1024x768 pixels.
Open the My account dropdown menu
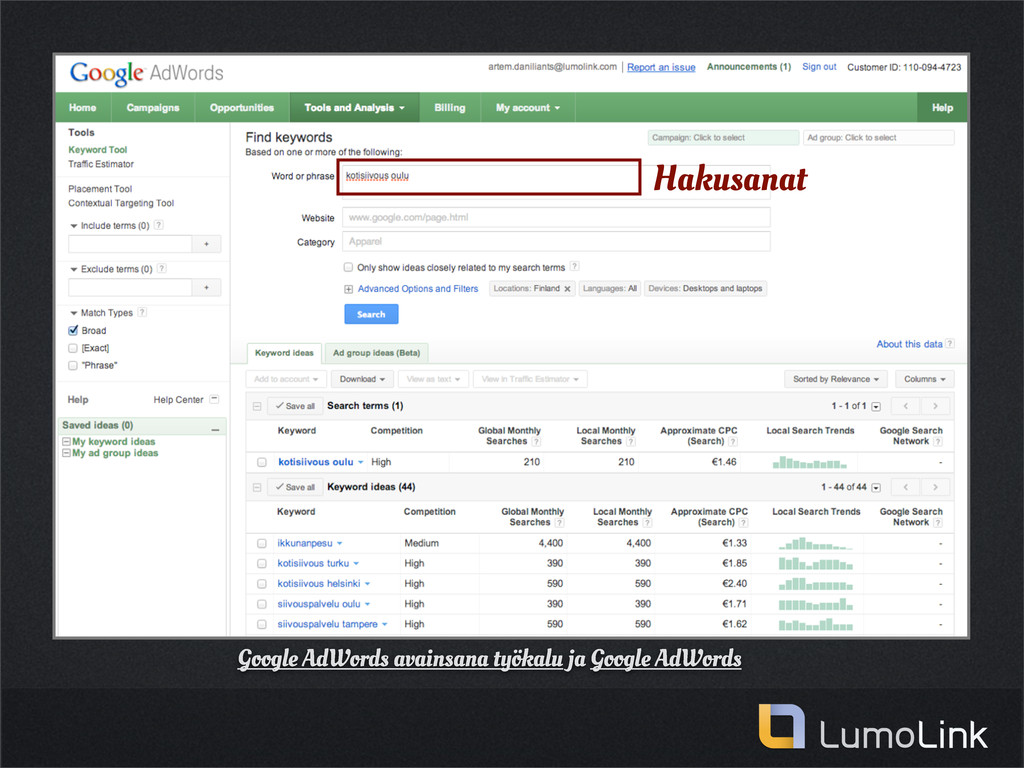tap(528, 108)
